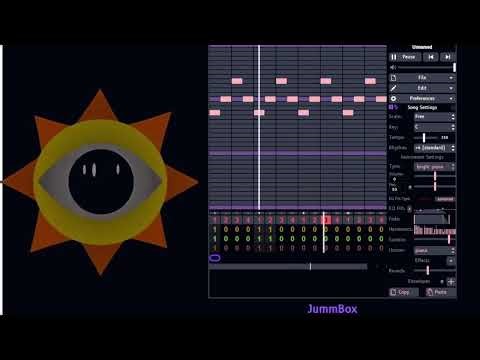Select the top-left pink note block

point(237,81)
